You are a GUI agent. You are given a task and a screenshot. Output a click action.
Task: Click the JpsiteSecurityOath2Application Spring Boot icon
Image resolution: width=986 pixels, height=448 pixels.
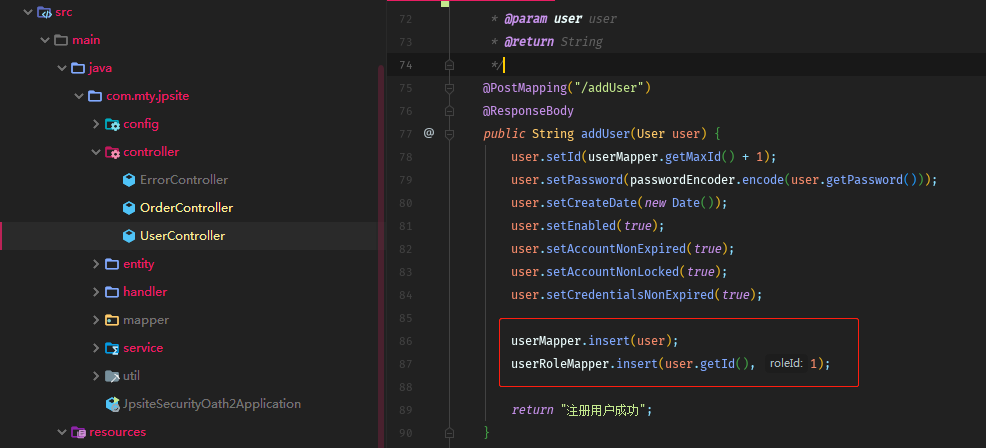click(x=113, y=404)
